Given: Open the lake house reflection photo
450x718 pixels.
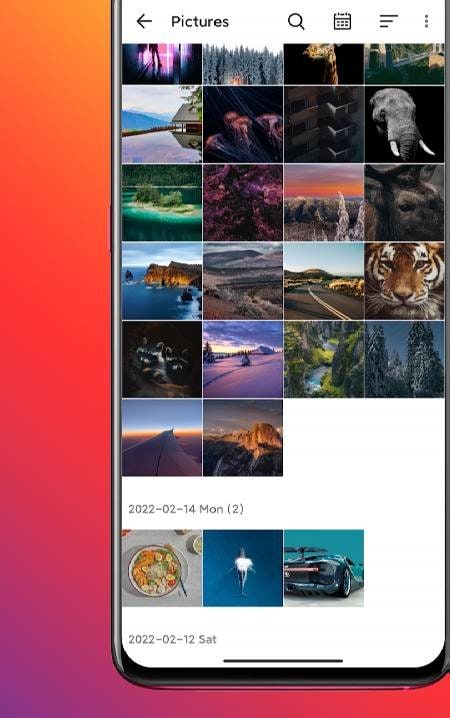Looking at the screenshot, I should [x=162, y=124].
